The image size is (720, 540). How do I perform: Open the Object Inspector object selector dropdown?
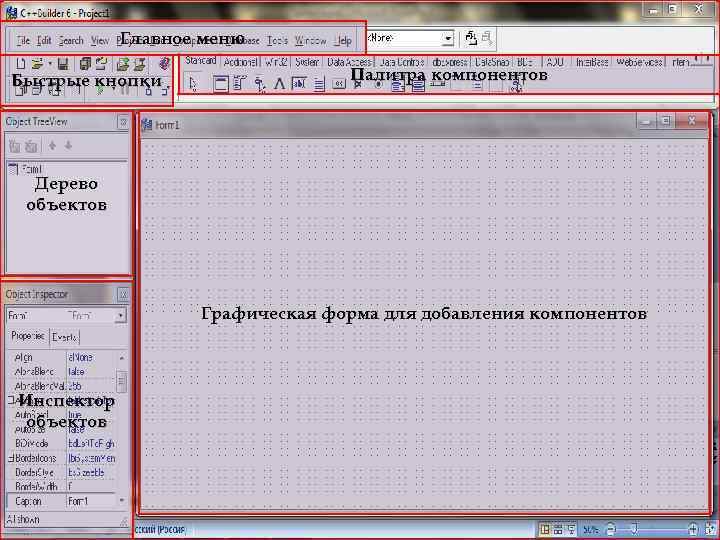click(121, 315)
